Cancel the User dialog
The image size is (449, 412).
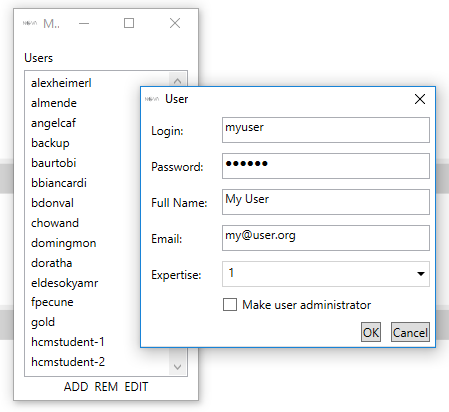coord(410,332)
